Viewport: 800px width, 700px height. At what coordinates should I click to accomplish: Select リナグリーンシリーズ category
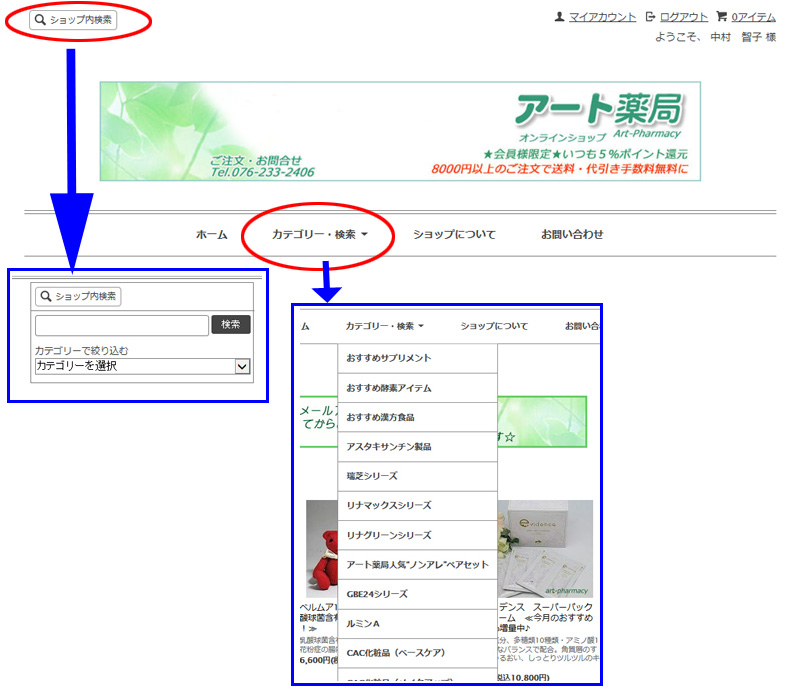(417, 535)
